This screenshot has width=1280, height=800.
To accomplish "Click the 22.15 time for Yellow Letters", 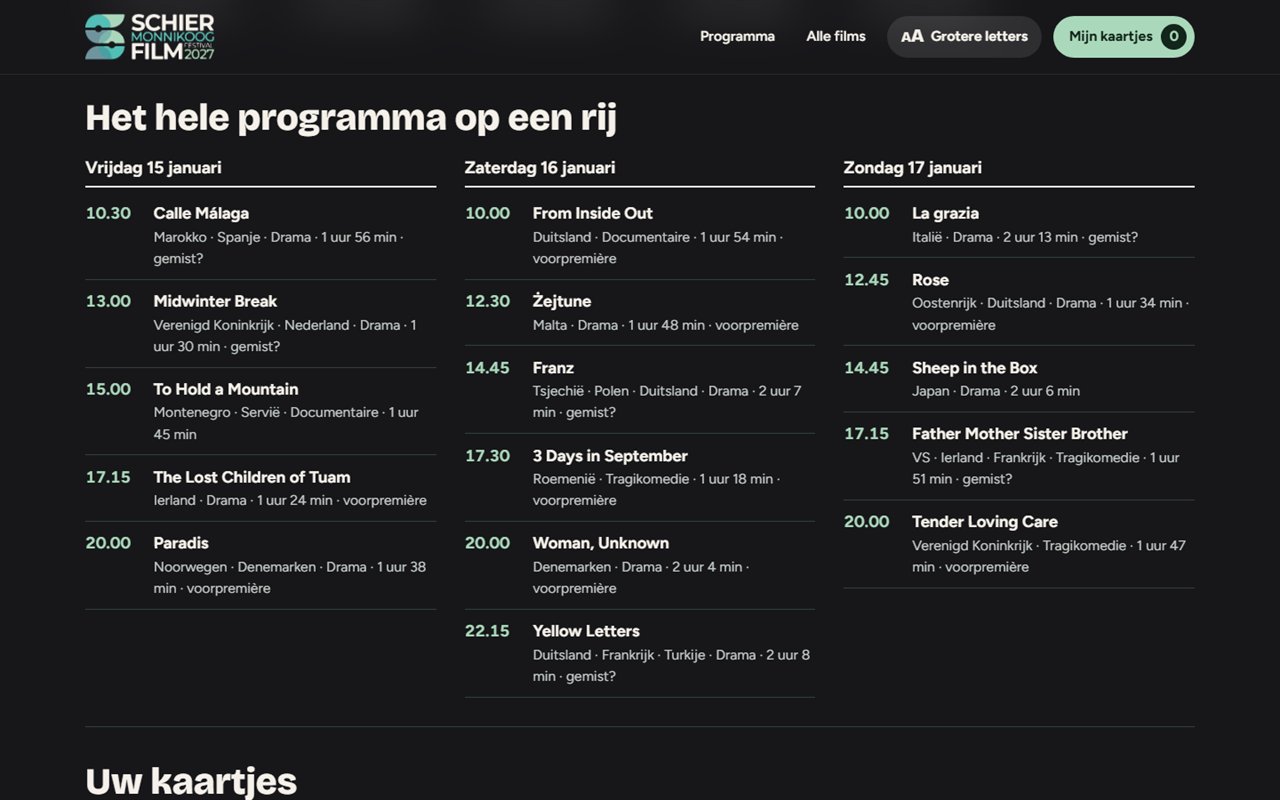I will click(x=487, y=631).
